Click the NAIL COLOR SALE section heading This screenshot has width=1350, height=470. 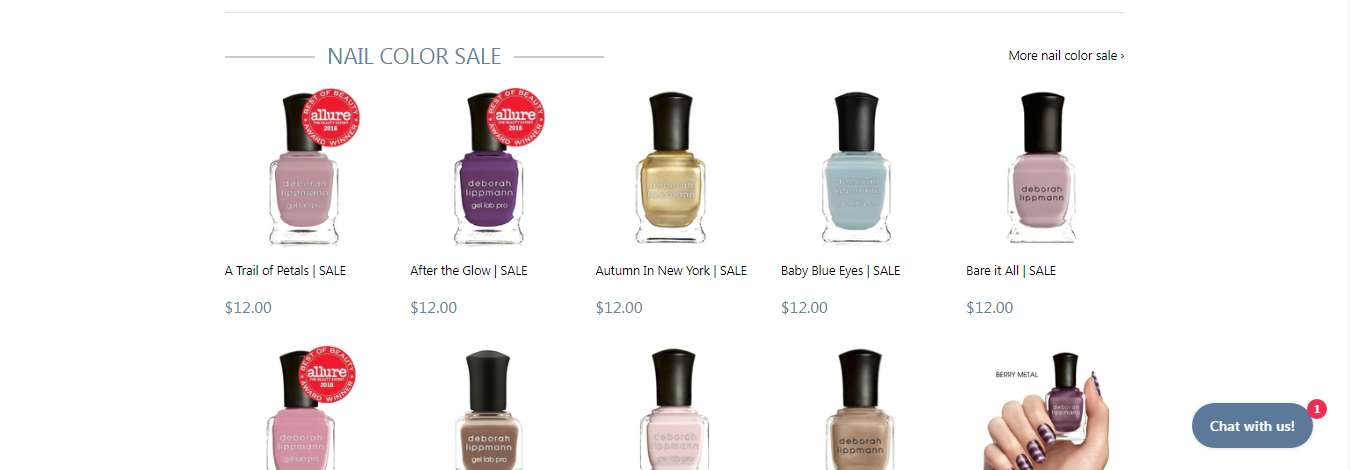[x=414, y=56]
